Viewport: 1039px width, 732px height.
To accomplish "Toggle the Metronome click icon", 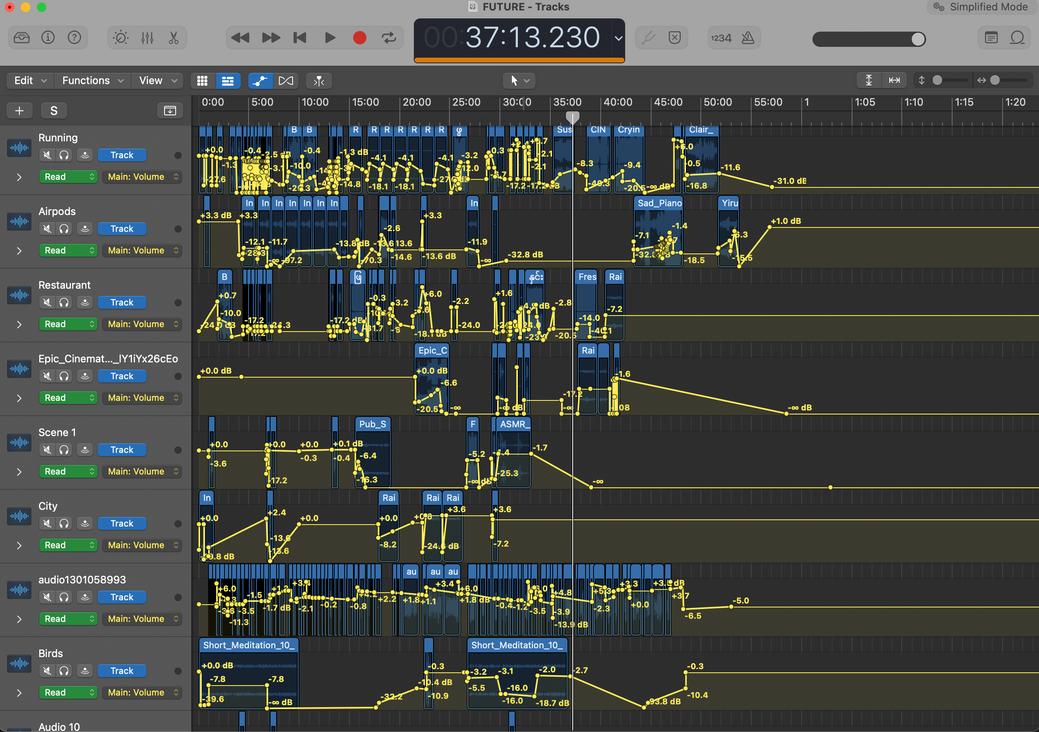I will [748, 38].
